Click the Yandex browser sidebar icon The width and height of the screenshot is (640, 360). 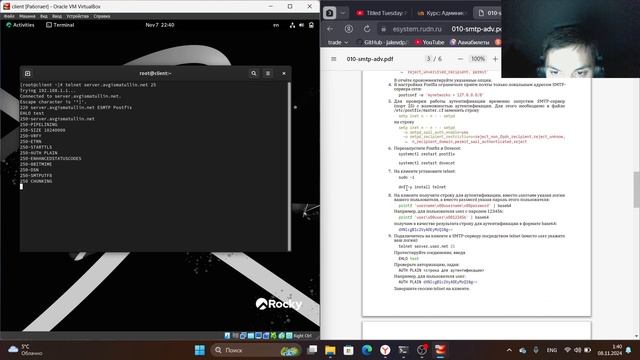329,13
